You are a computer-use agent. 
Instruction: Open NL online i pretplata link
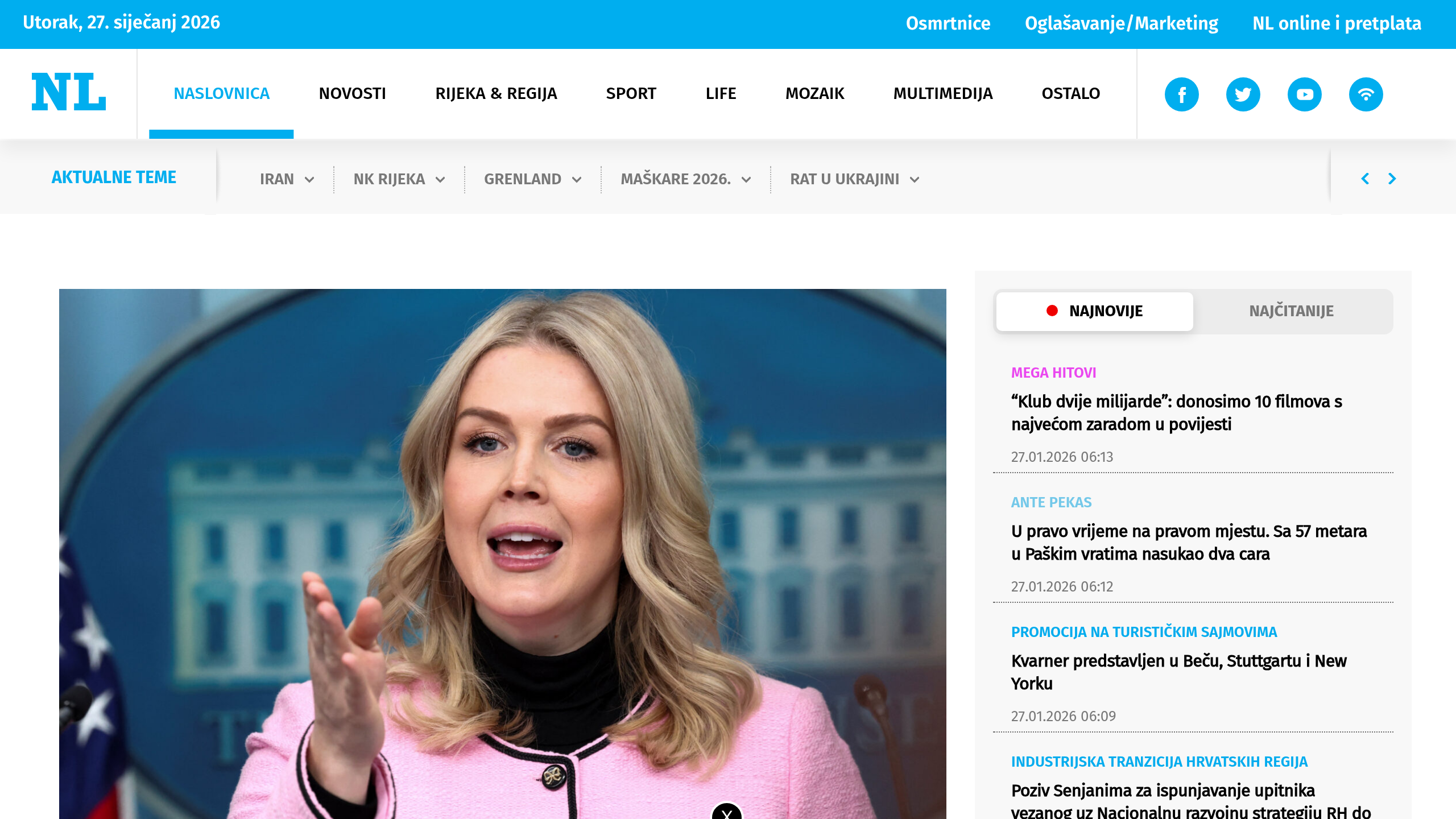point(1337,23)
